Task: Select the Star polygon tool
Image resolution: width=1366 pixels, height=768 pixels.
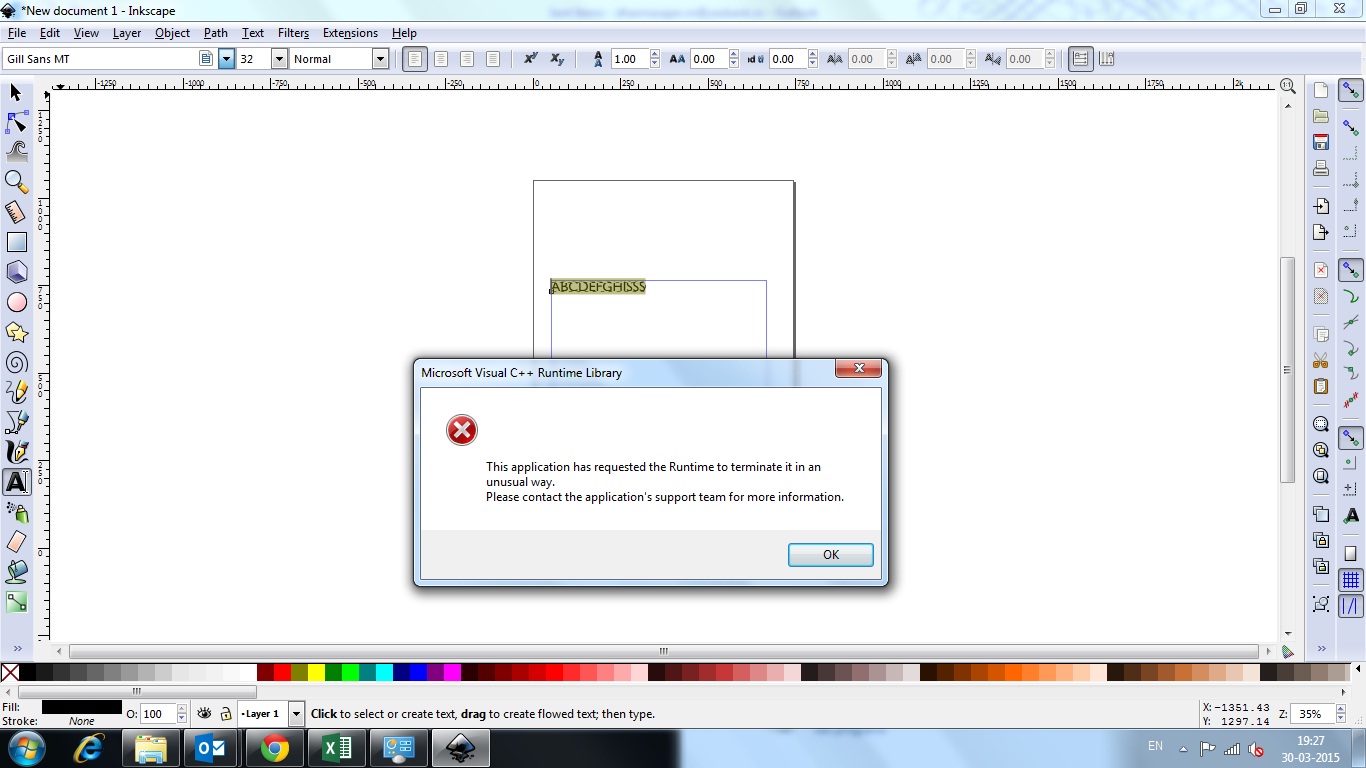Action: coord(16,332)
